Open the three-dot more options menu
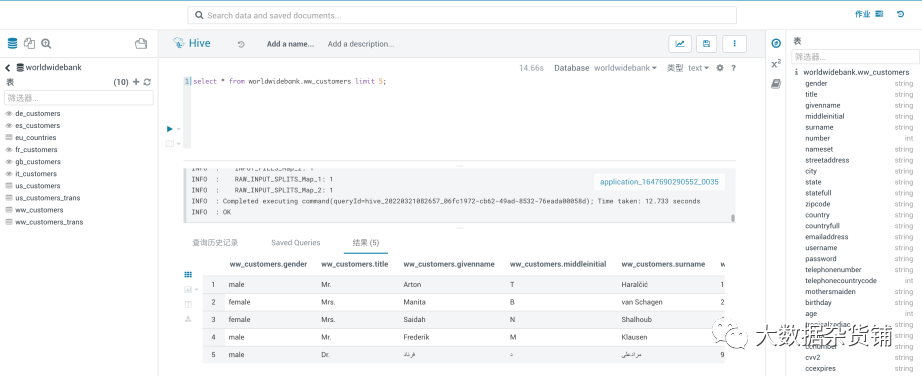Image resolution: width=922 pixels, height=376 pixels. [734, 44]
